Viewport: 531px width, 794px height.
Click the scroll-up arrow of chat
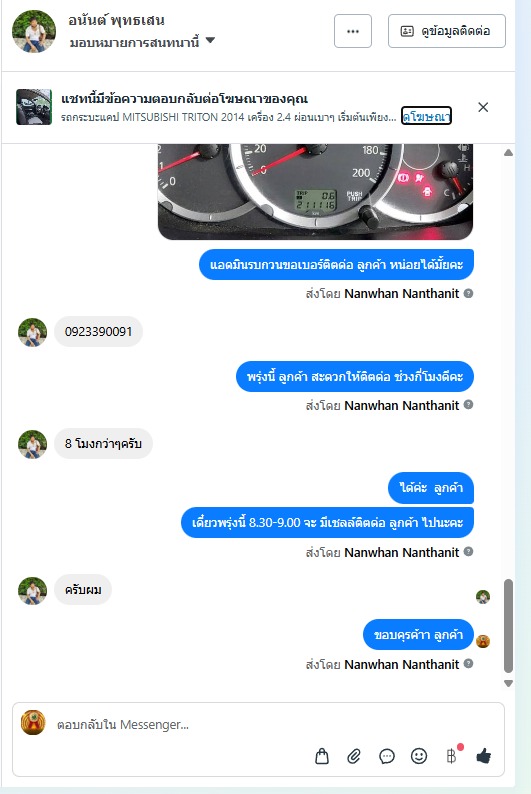509,152
